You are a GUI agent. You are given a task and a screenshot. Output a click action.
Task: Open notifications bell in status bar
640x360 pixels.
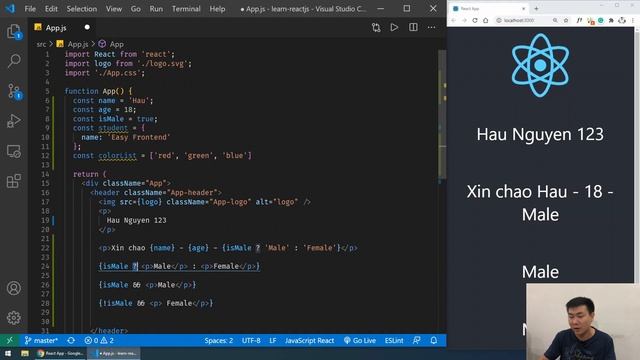point(433,340)
